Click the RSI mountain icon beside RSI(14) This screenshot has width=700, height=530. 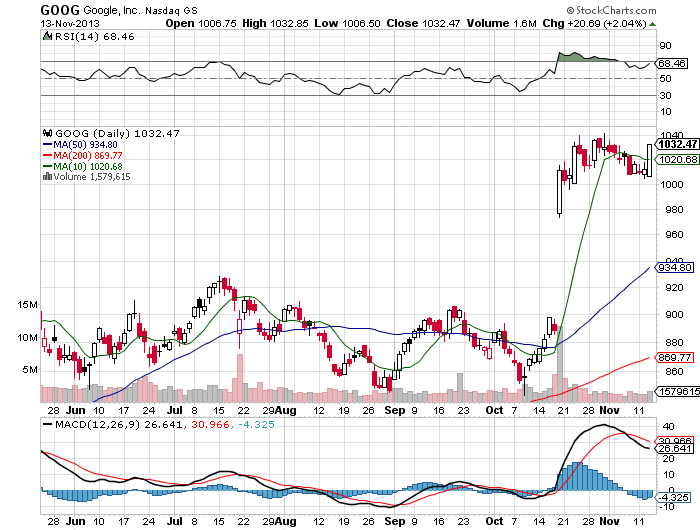click(x=47, y=36)
